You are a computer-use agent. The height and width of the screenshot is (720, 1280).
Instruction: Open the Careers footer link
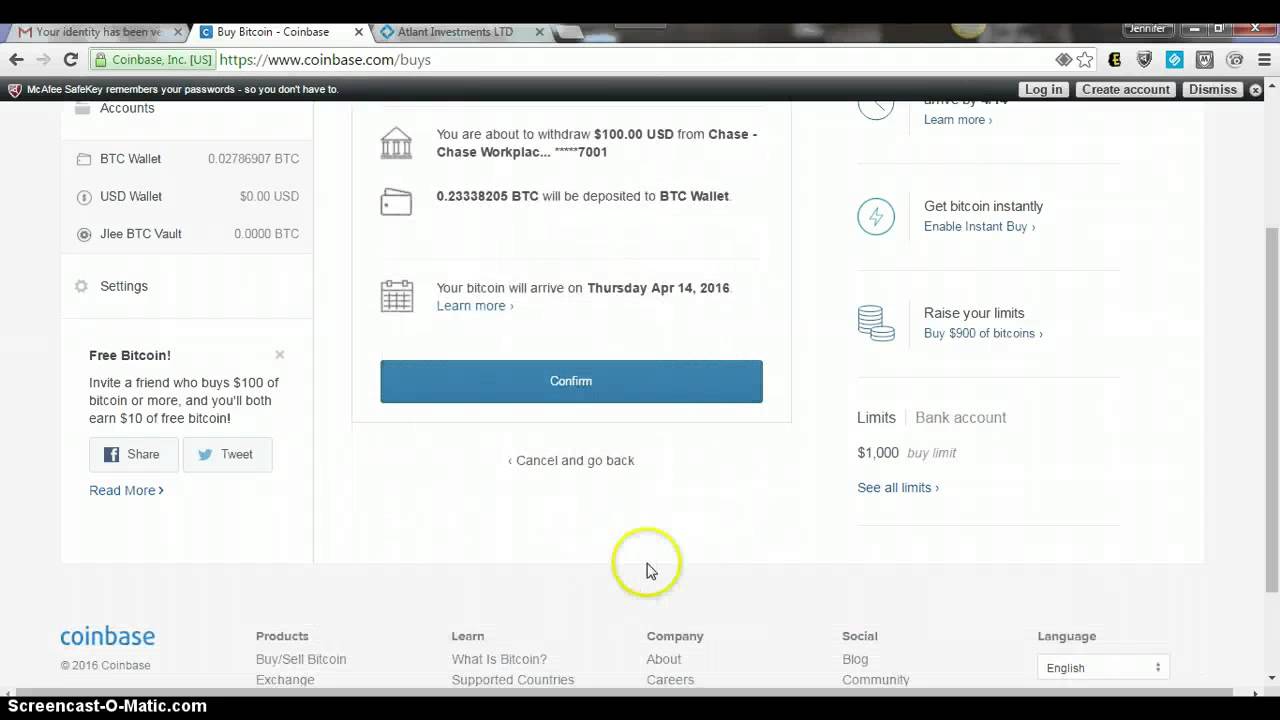tap(670, 680)
